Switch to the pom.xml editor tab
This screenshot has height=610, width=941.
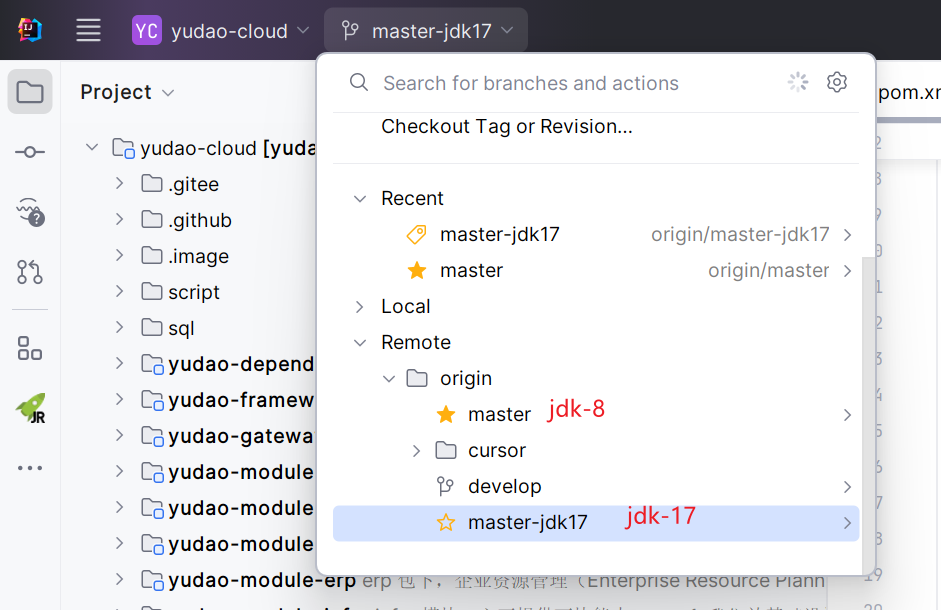coord(909,92)
